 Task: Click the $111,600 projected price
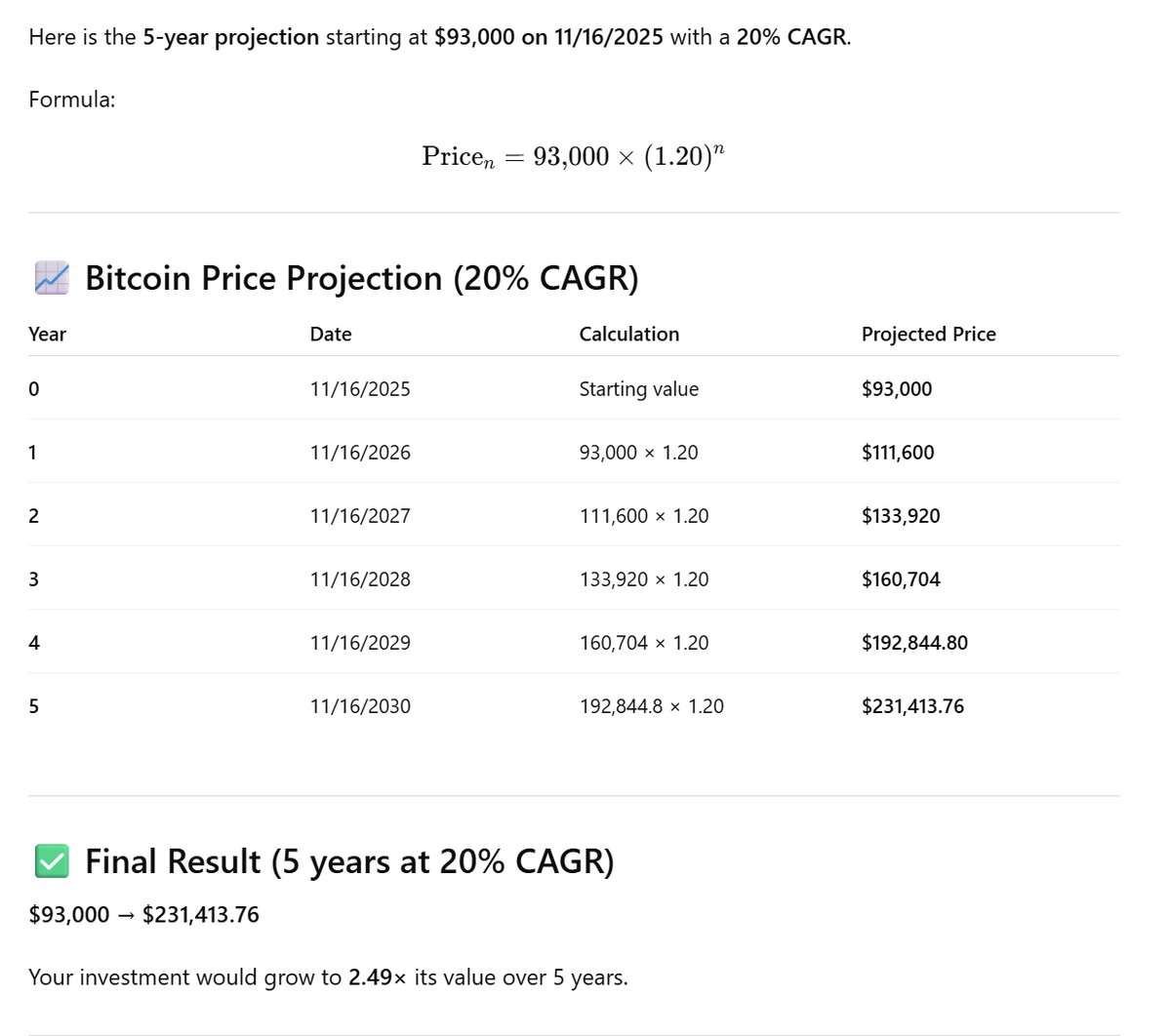click(x=898, y=453)
